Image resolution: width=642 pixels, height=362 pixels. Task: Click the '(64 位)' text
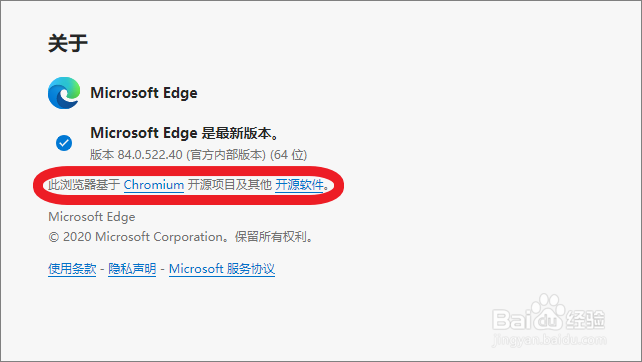pos(289,155)
